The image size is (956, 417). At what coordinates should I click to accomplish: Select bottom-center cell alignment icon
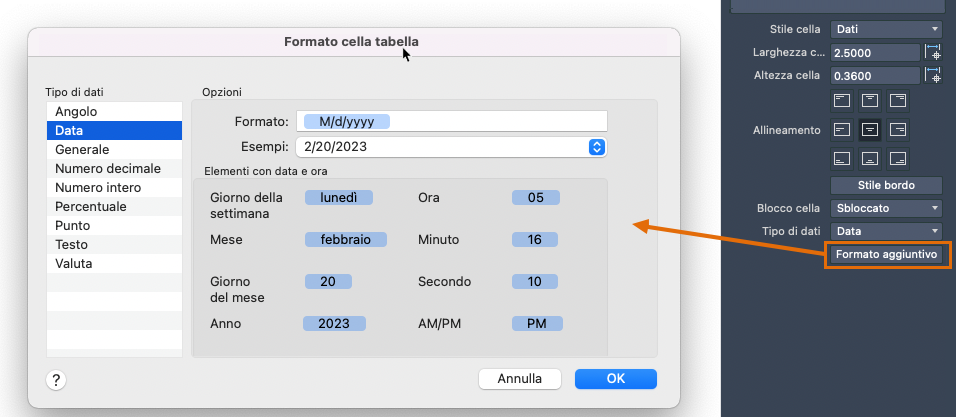[x=870, y=158]
